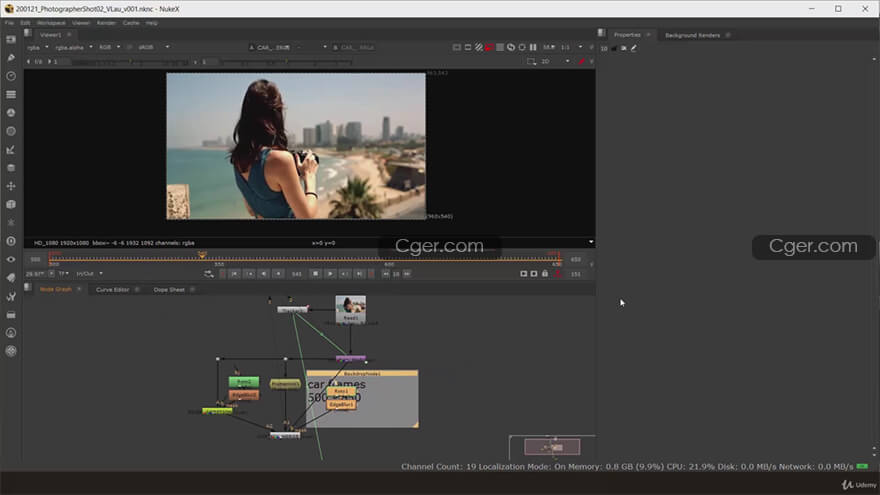The image size is (880, 495).
Task: Open the Workspace menu
Action: point(51,22)
